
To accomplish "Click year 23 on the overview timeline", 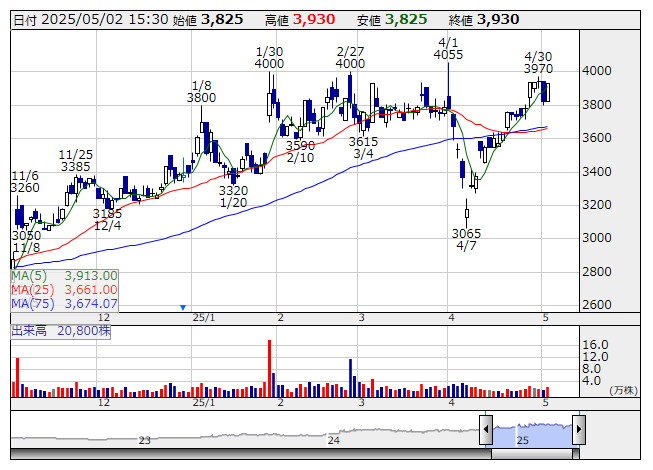I will click(x=145, y=440).
